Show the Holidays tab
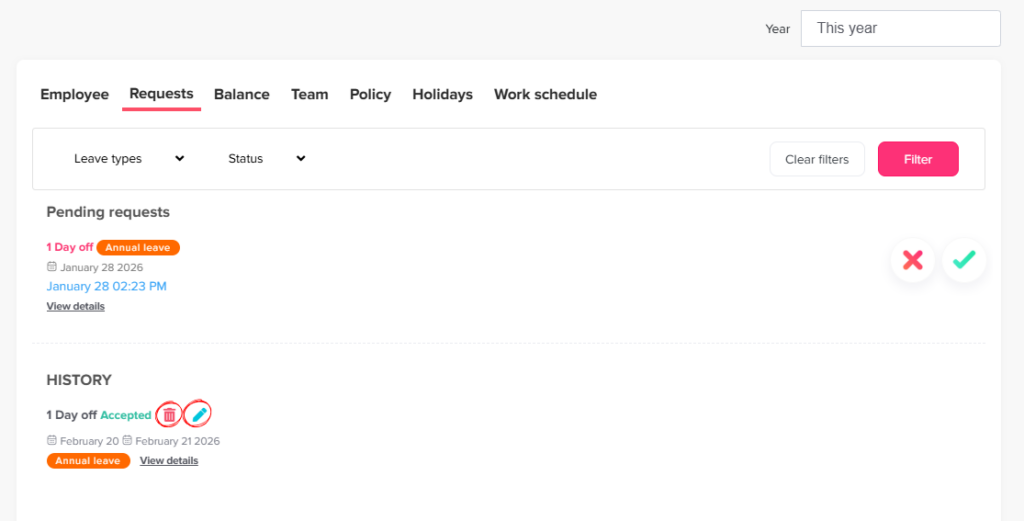 442,94
